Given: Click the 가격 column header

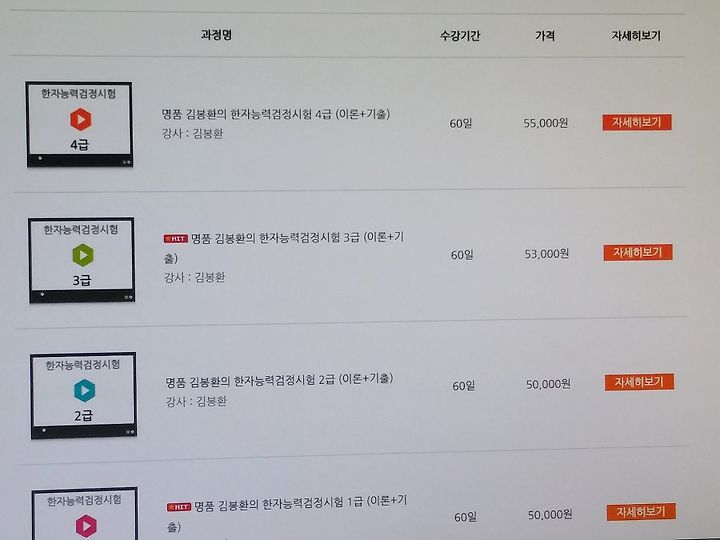Looking at the screenshot, I should (x=545, y=36).
